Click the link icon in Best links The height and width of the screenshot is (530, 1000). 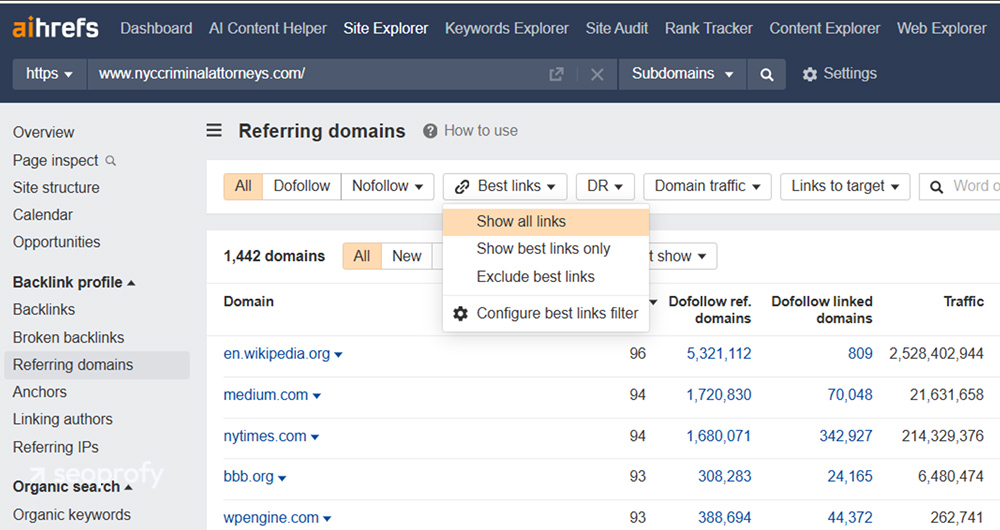coord(462,187)
